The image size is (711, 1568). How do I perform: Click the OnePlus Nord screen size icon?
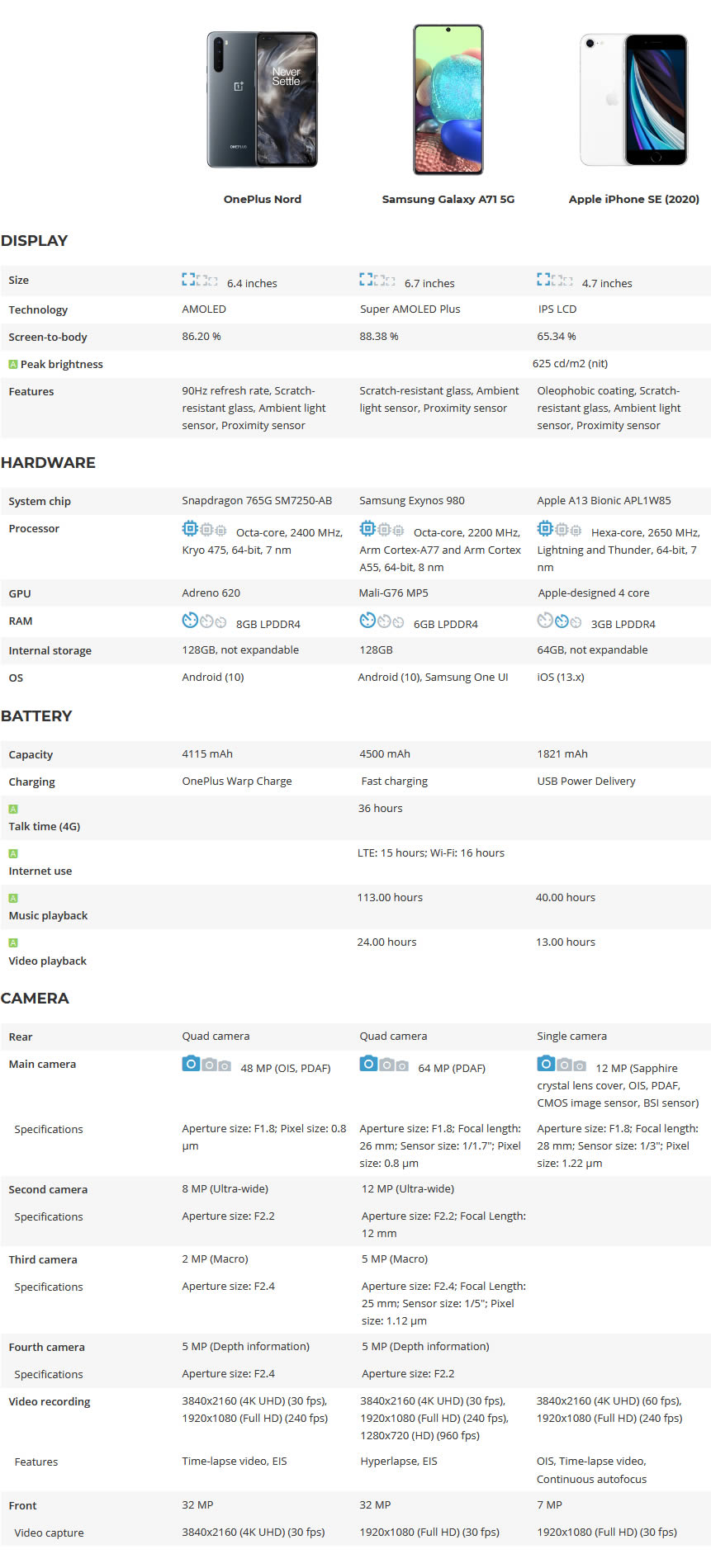pyautogui.click(x=200, y=281)
